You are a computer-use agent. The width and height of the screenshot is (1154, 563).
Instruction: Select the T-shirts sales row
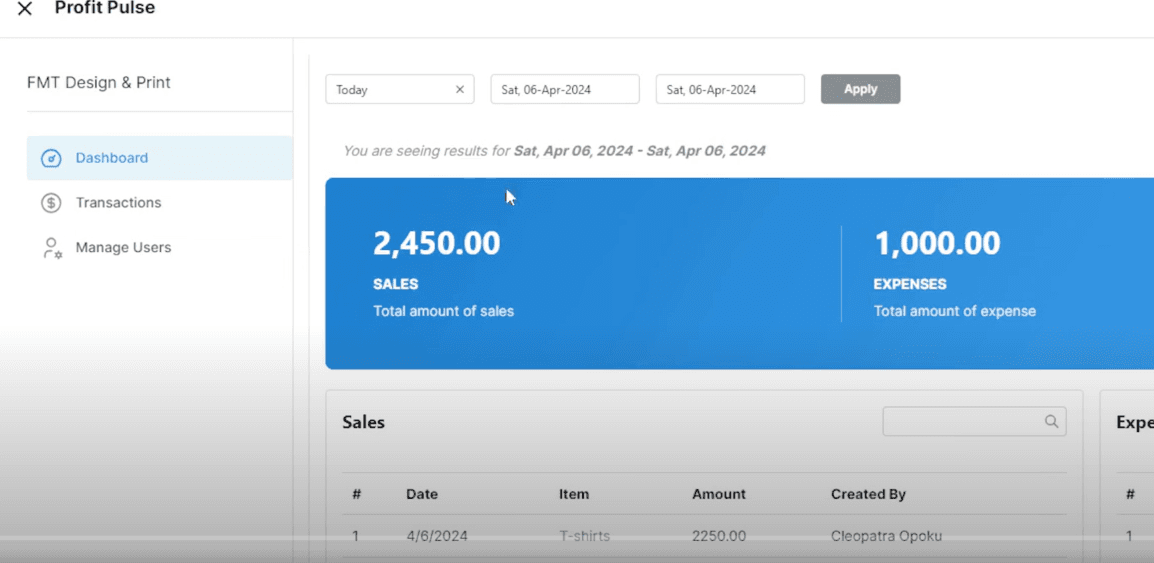click(x=583, y=536)
